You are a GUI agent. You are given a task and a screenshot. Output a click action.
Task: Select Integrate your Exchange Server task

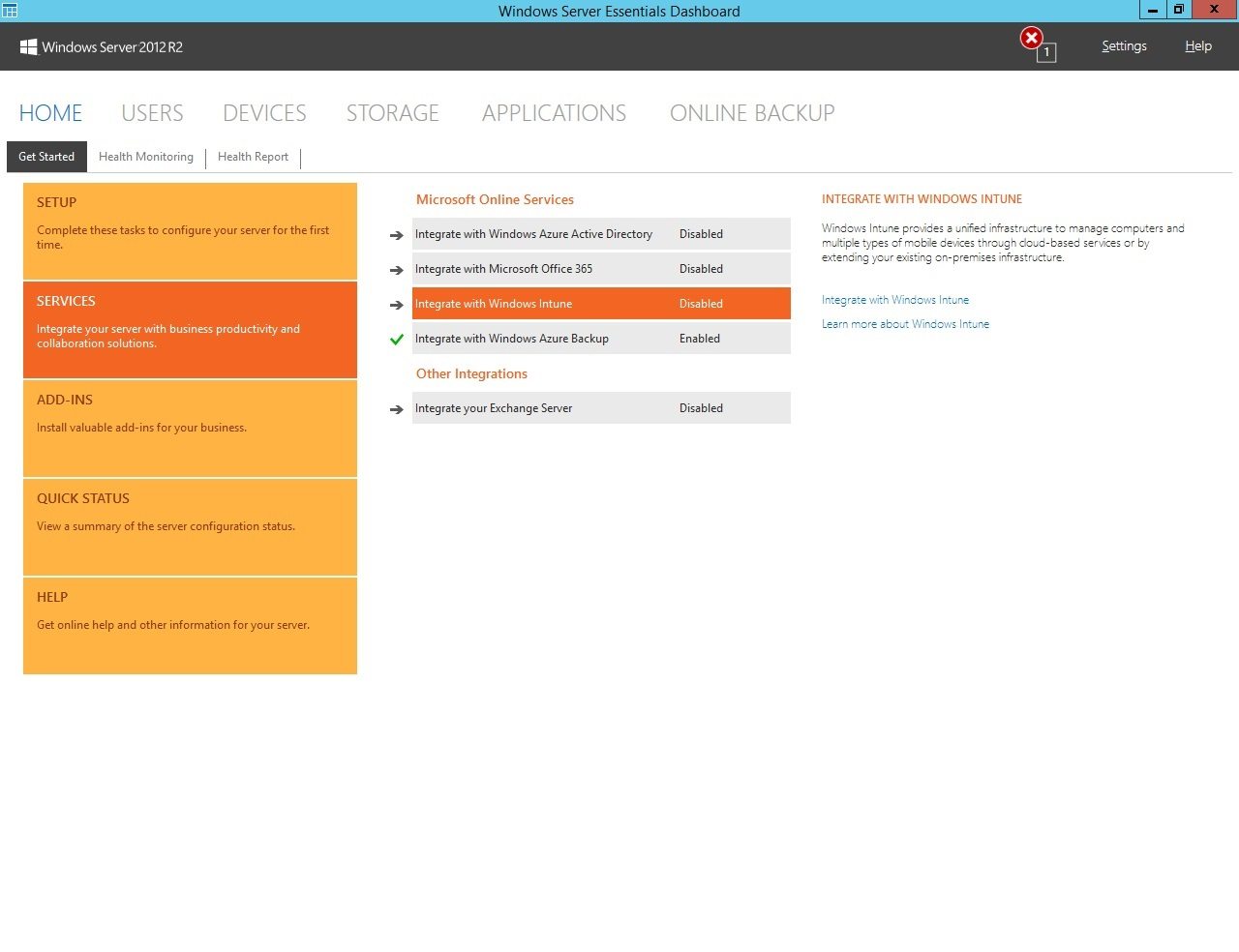point(601,408)
